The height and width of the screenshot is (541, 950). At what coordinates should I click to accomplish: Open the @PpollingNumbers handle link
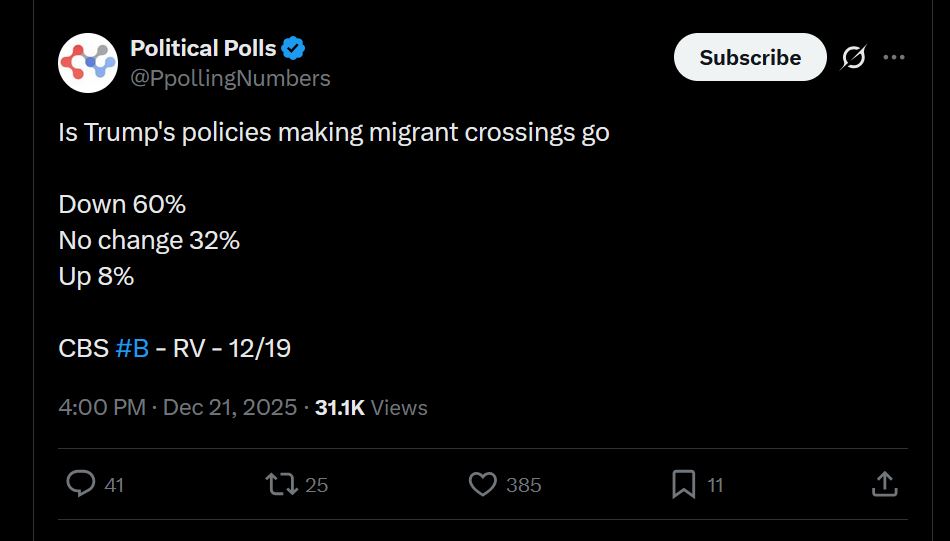(230, 78)
